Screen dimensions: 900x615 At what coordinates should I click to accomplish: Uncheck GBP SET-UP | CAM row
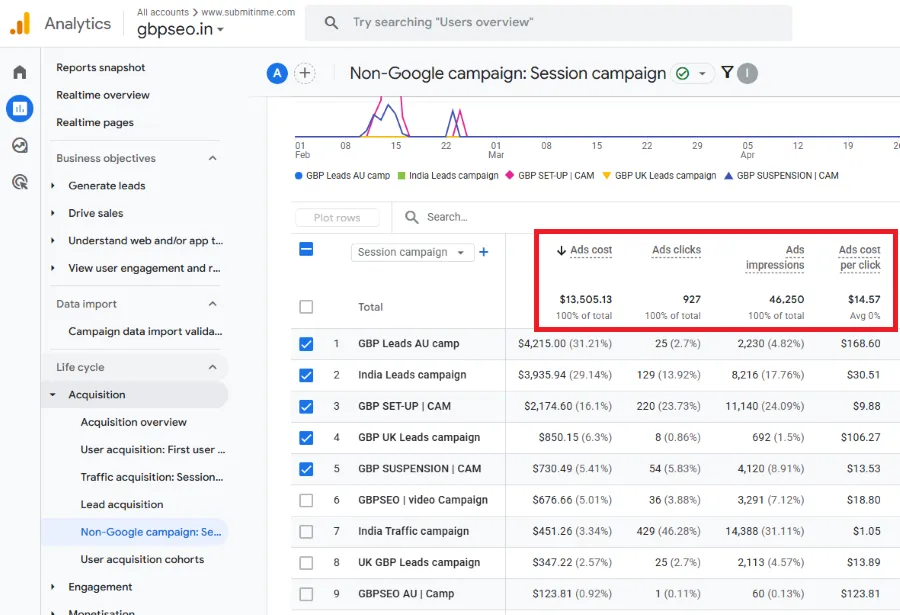[307, 407]
